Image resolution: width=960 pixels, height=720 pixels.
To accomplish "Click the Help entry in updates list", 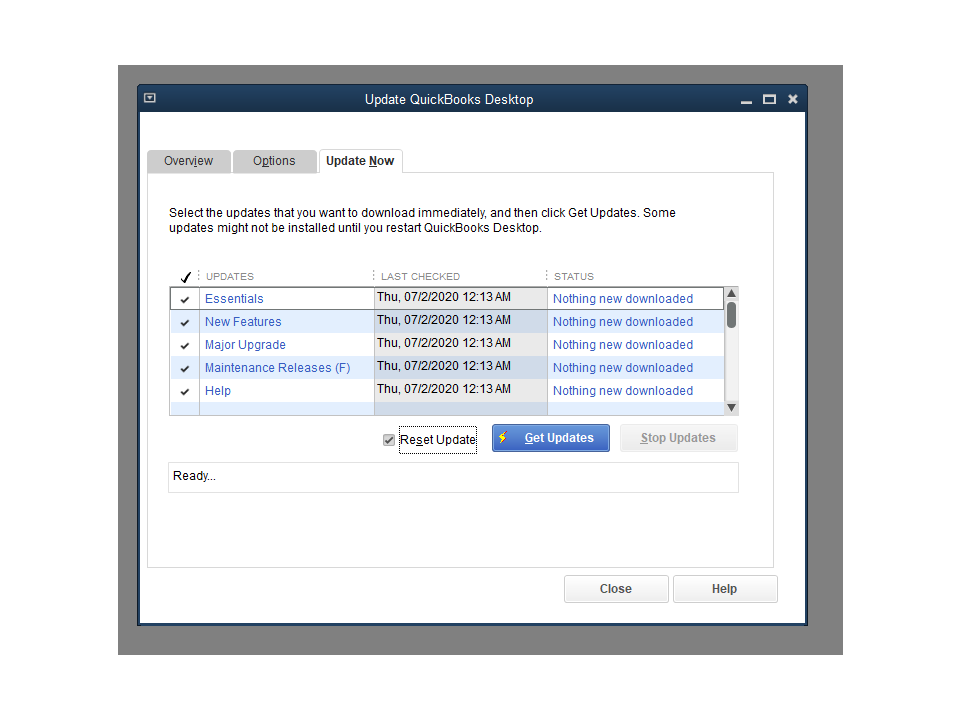I will point(217,391).
